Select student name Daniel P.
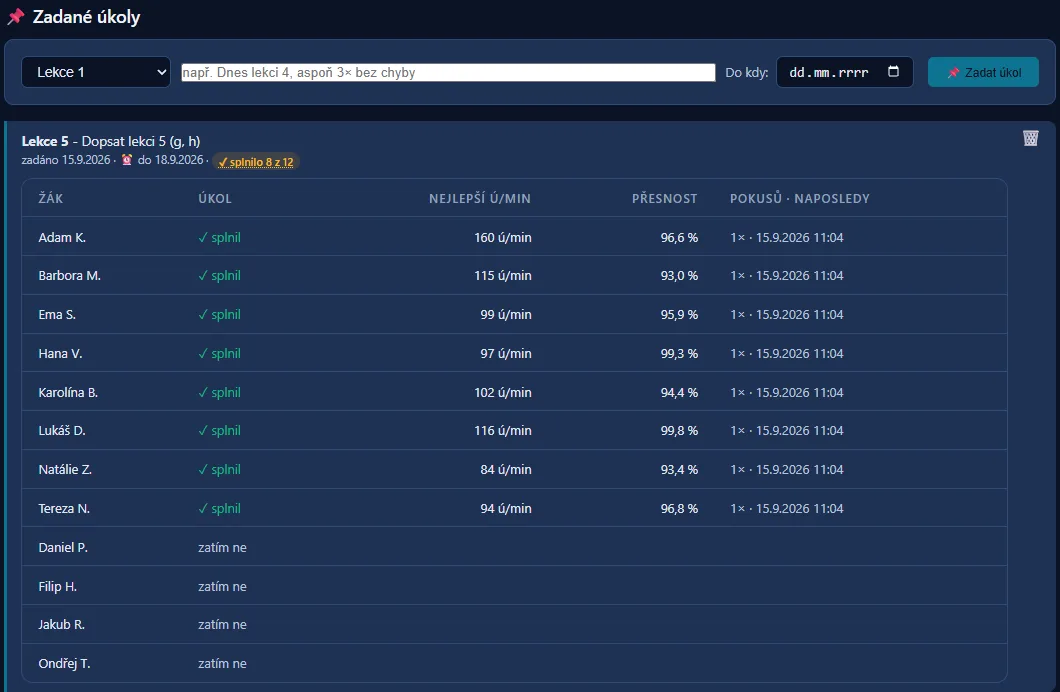The image size is (1060, 692). pyautogui.click(x=64, y=548)
